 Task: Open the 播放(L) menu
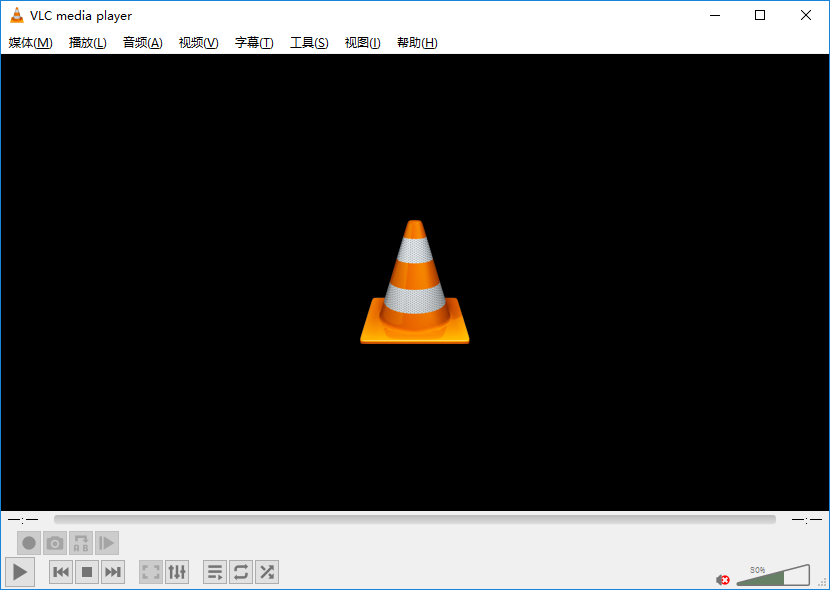point(87,43)
